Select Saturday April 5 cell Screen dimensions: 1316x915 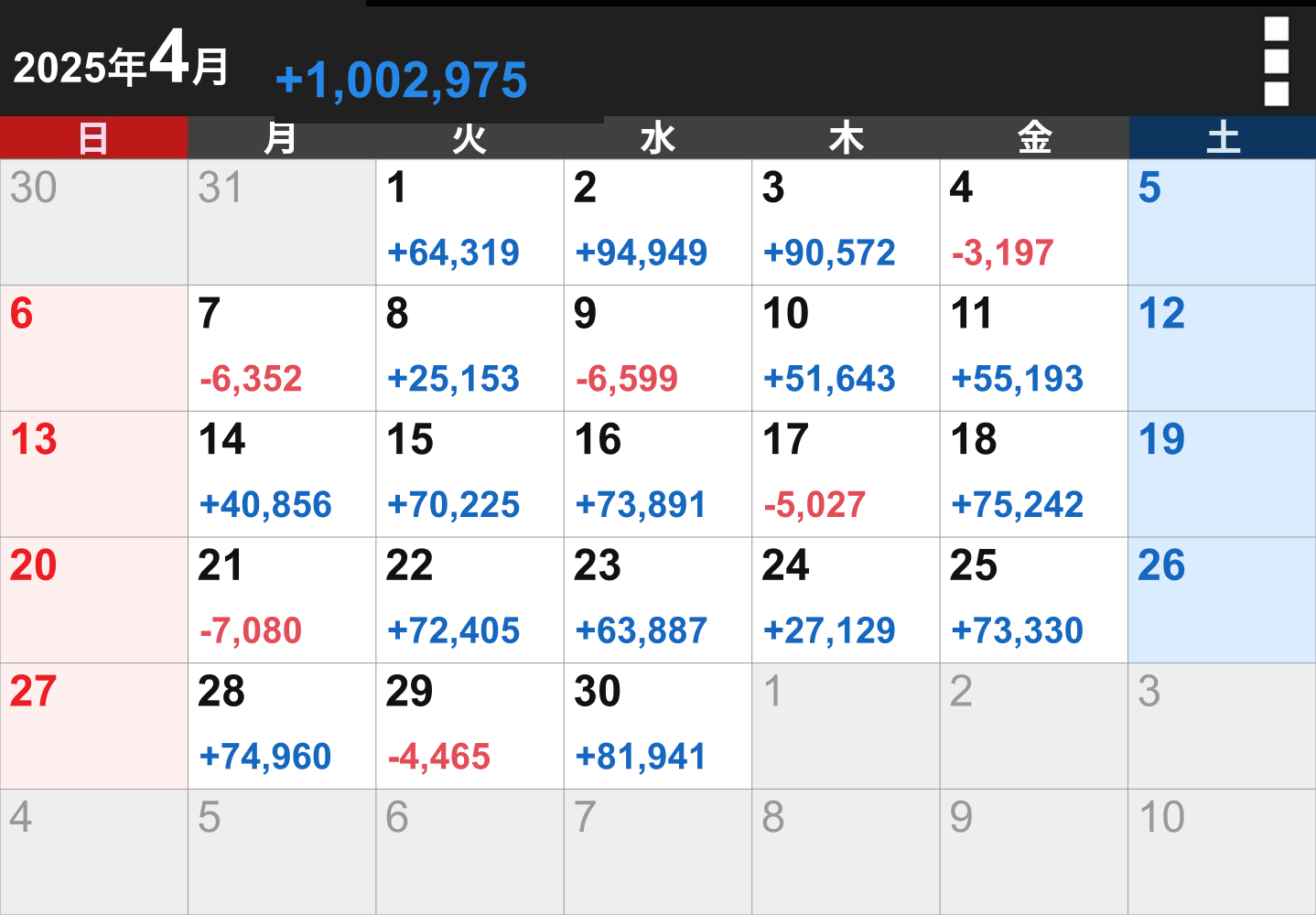pyautogui.click(x=1223, y=222)
